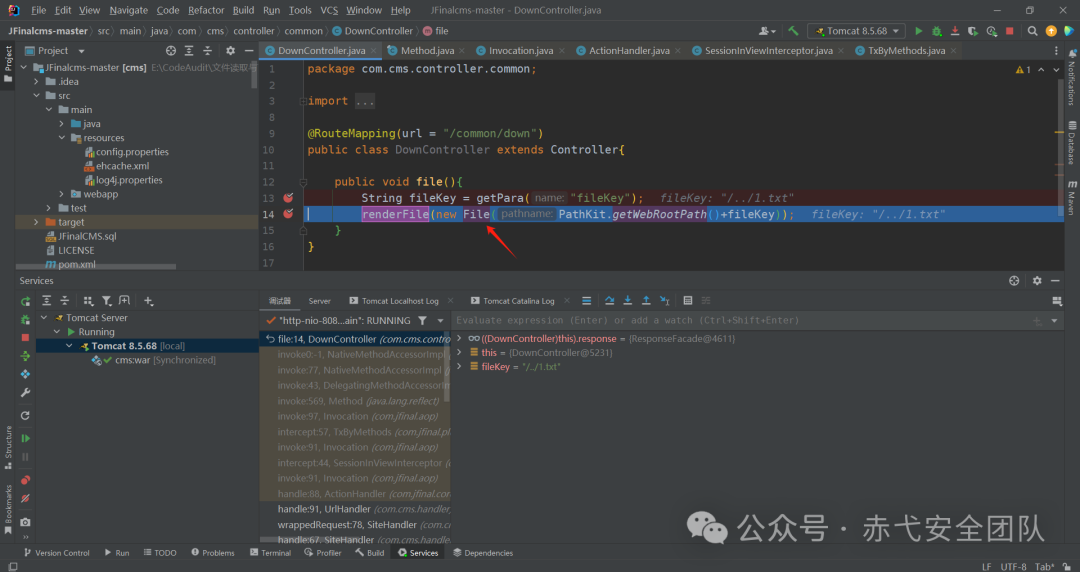Expand fileKey variable in debugger
This screenshot has height=572, width=1080.
459,367
